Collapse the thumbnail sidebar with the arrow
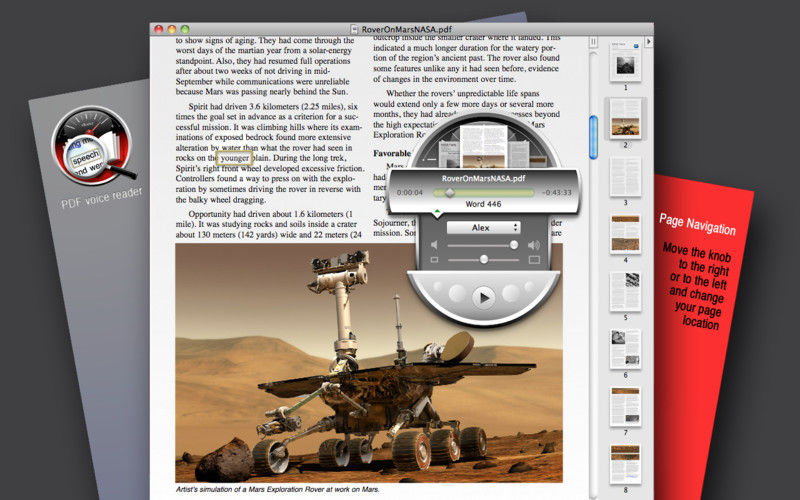The height and width of the screenshot is (500, 800). (648, 41)
